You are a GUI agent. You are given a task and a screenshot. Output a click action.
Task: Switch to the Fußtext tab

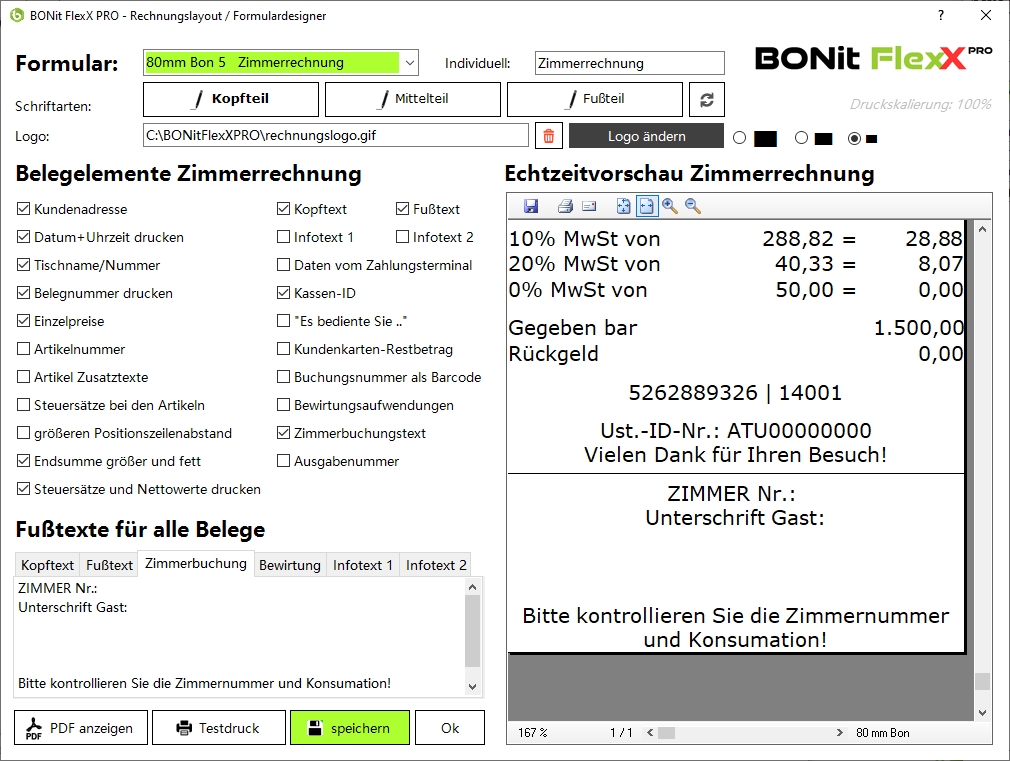pos(109,565)
